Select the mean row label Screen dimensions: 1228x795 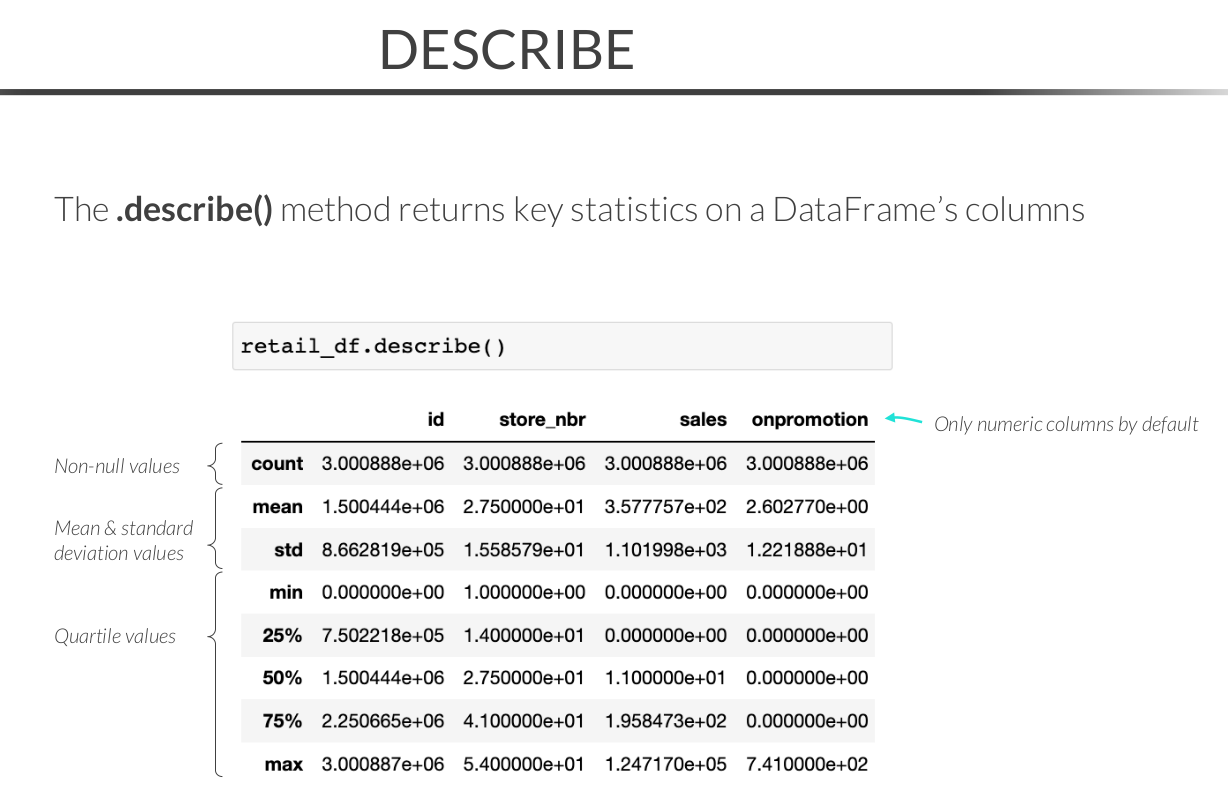(277, 507)
